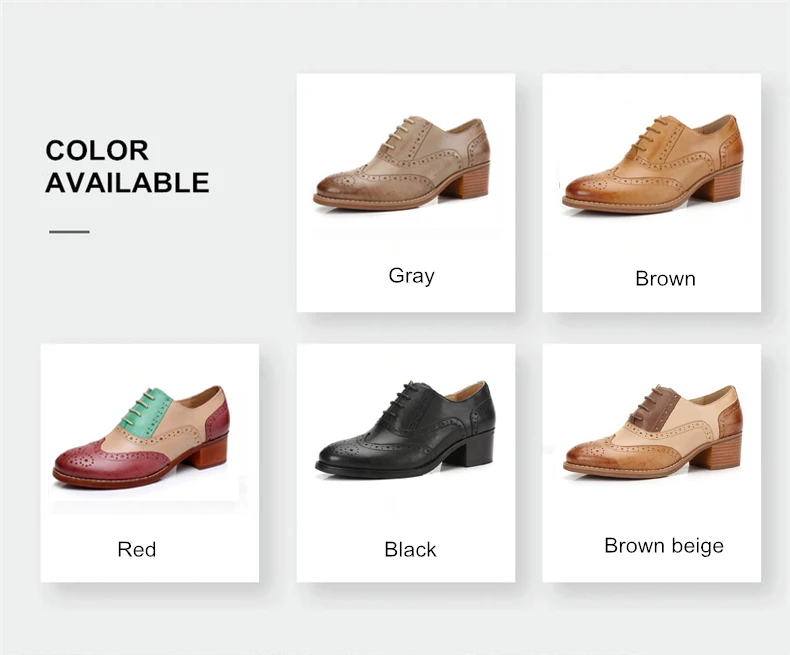
Task: Select the Brown shoe image
Action: click(x=652, y=164)
